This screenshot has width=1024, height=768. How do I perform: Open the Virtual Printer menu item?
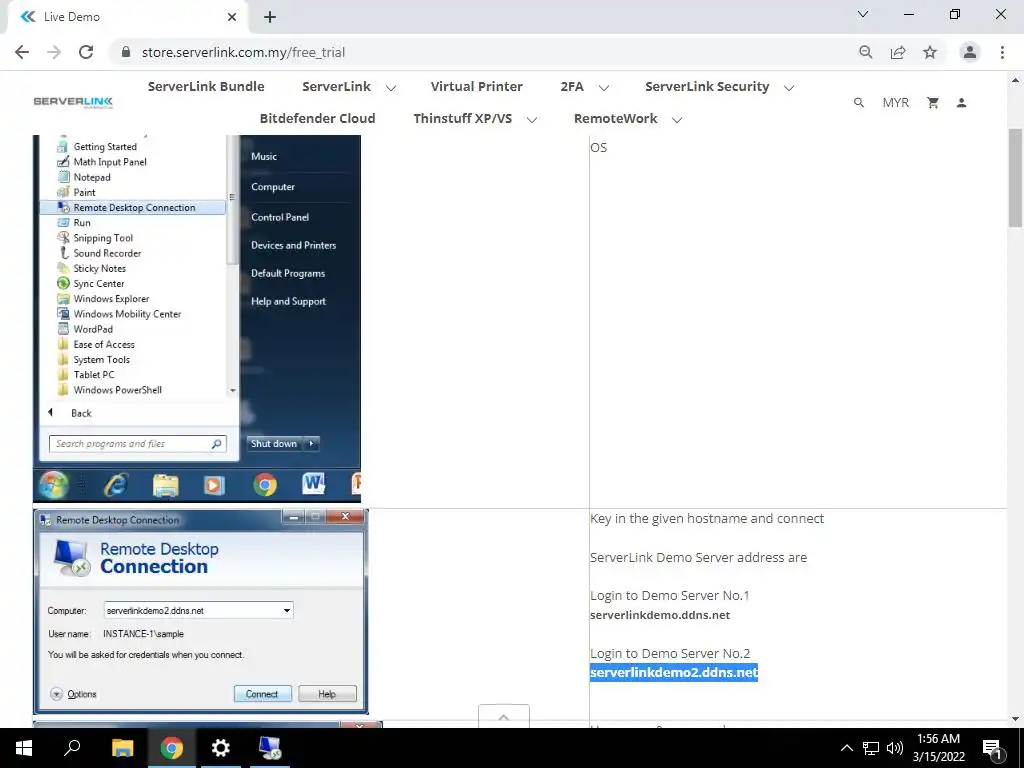coord(477,86)
